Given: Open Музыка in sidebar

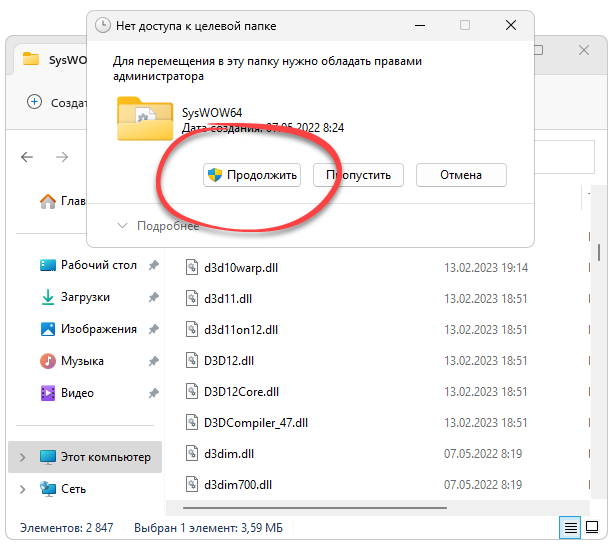Looking at the screenshot, I should click(72, 361).
